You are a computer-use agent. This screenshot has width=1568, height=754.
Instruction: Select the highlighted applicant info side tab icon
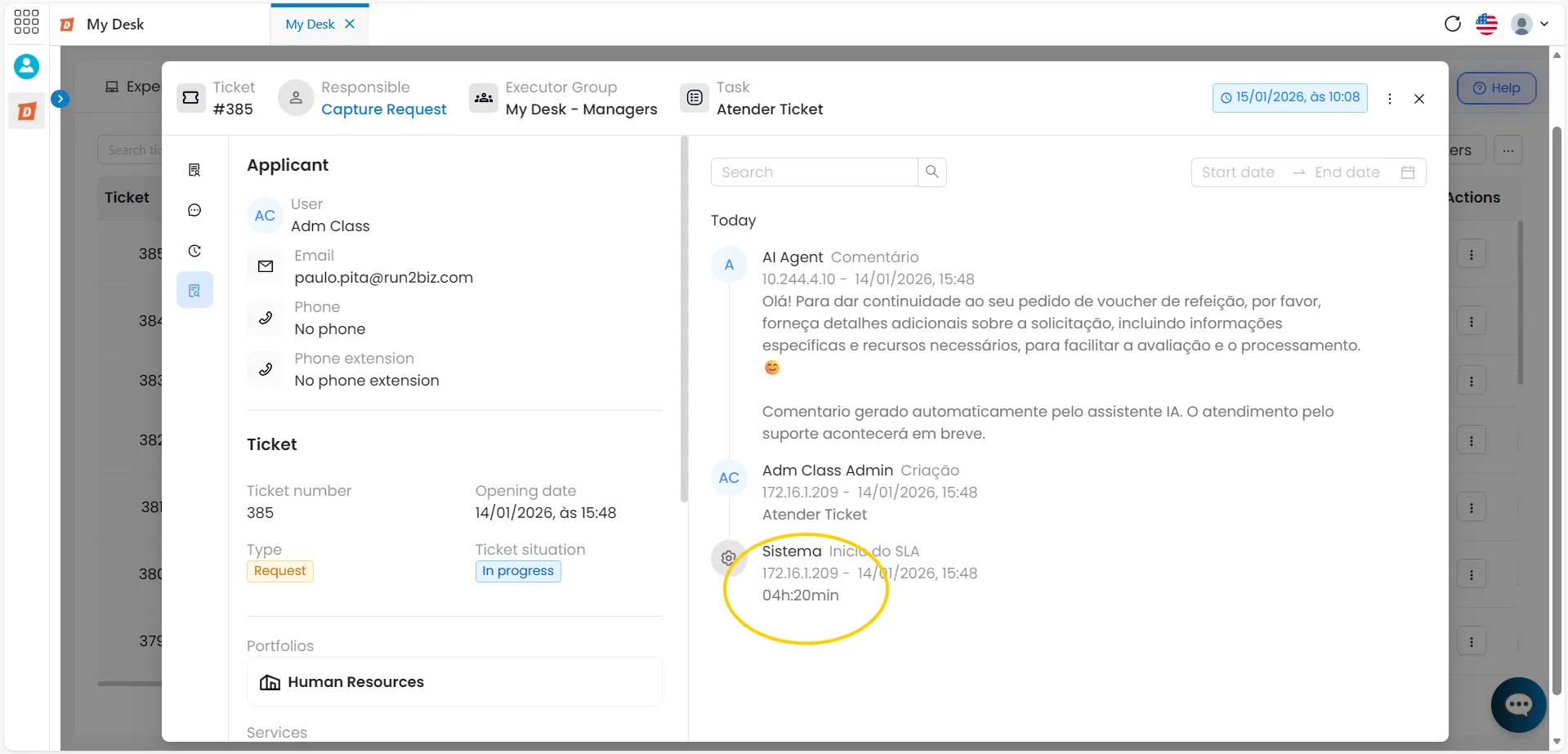(194, 290)
